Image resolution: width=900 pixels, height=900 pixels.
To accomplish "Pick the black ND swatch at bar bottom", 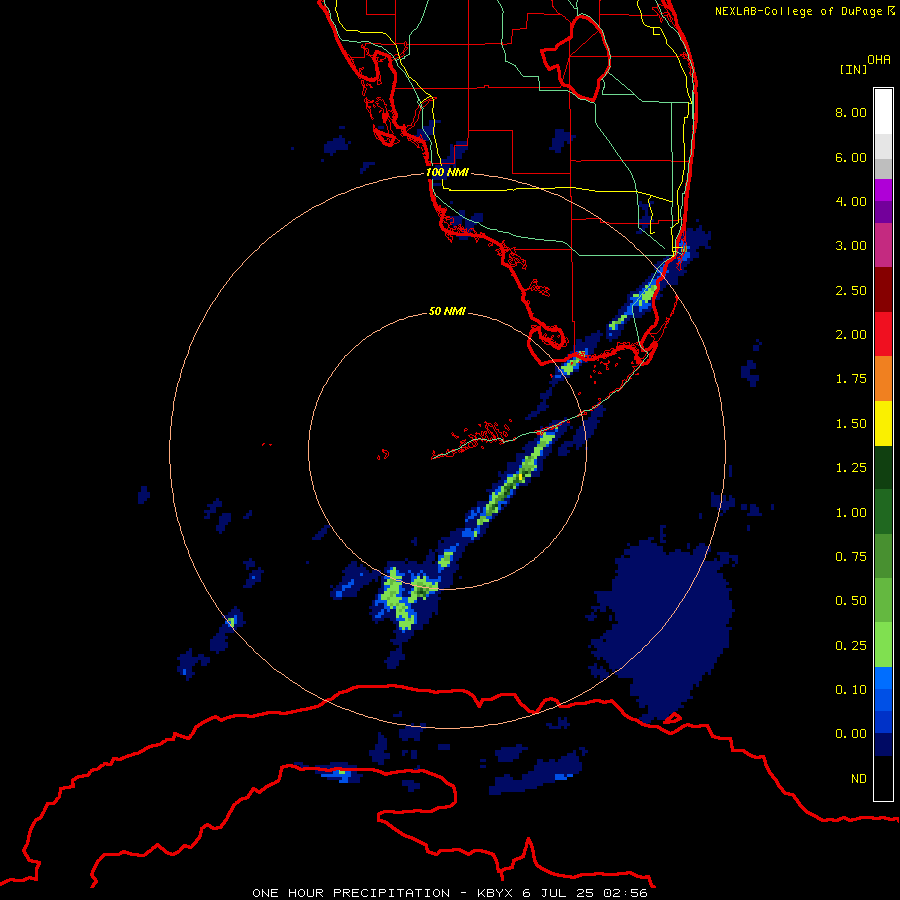I will pos(883,778).
